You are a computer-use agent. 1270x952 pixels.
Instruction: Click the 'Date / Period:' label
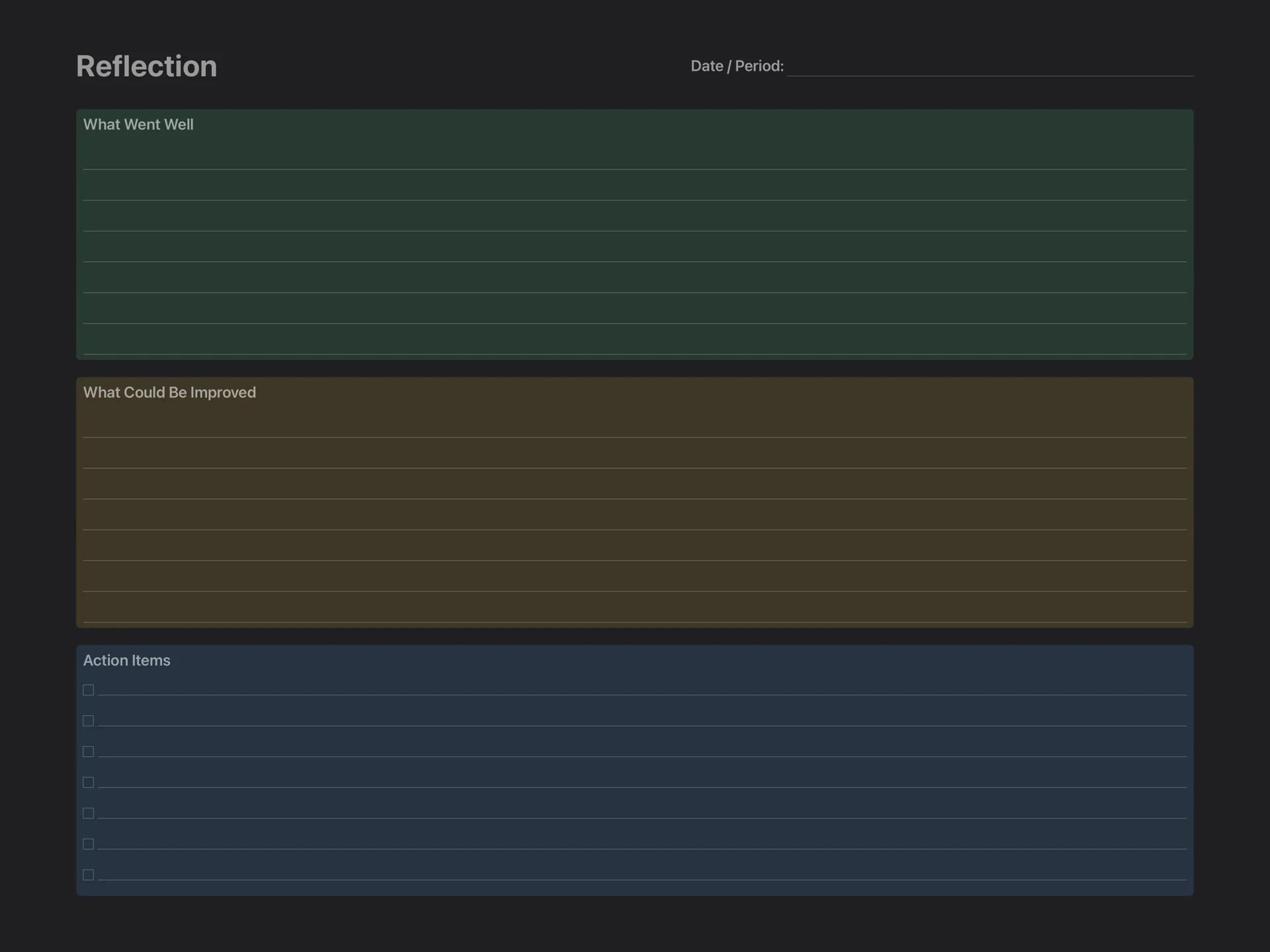click(x=737, y=66)
